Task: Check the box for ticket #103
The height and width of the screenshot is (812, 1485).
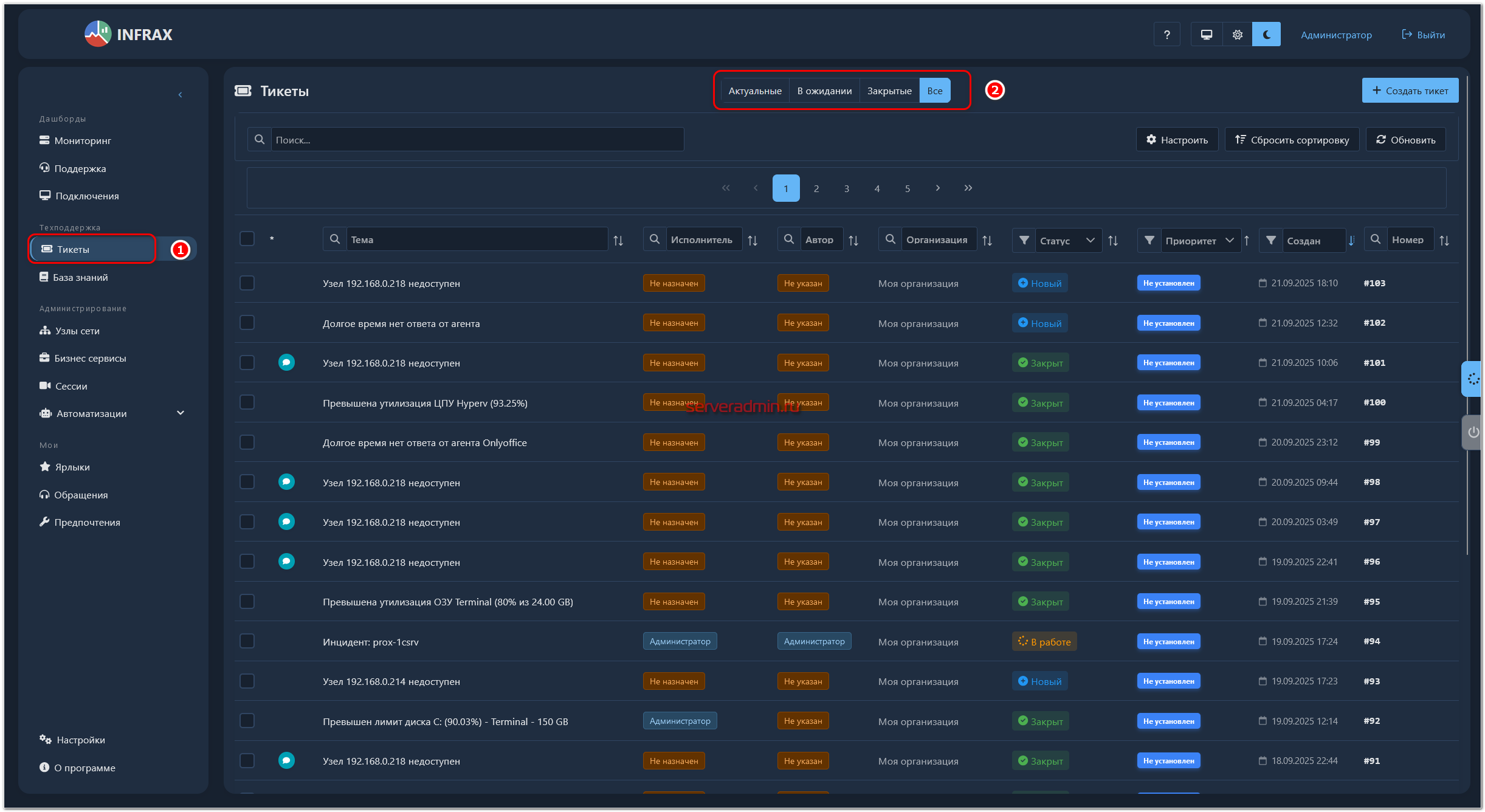Action: (247, 283)
